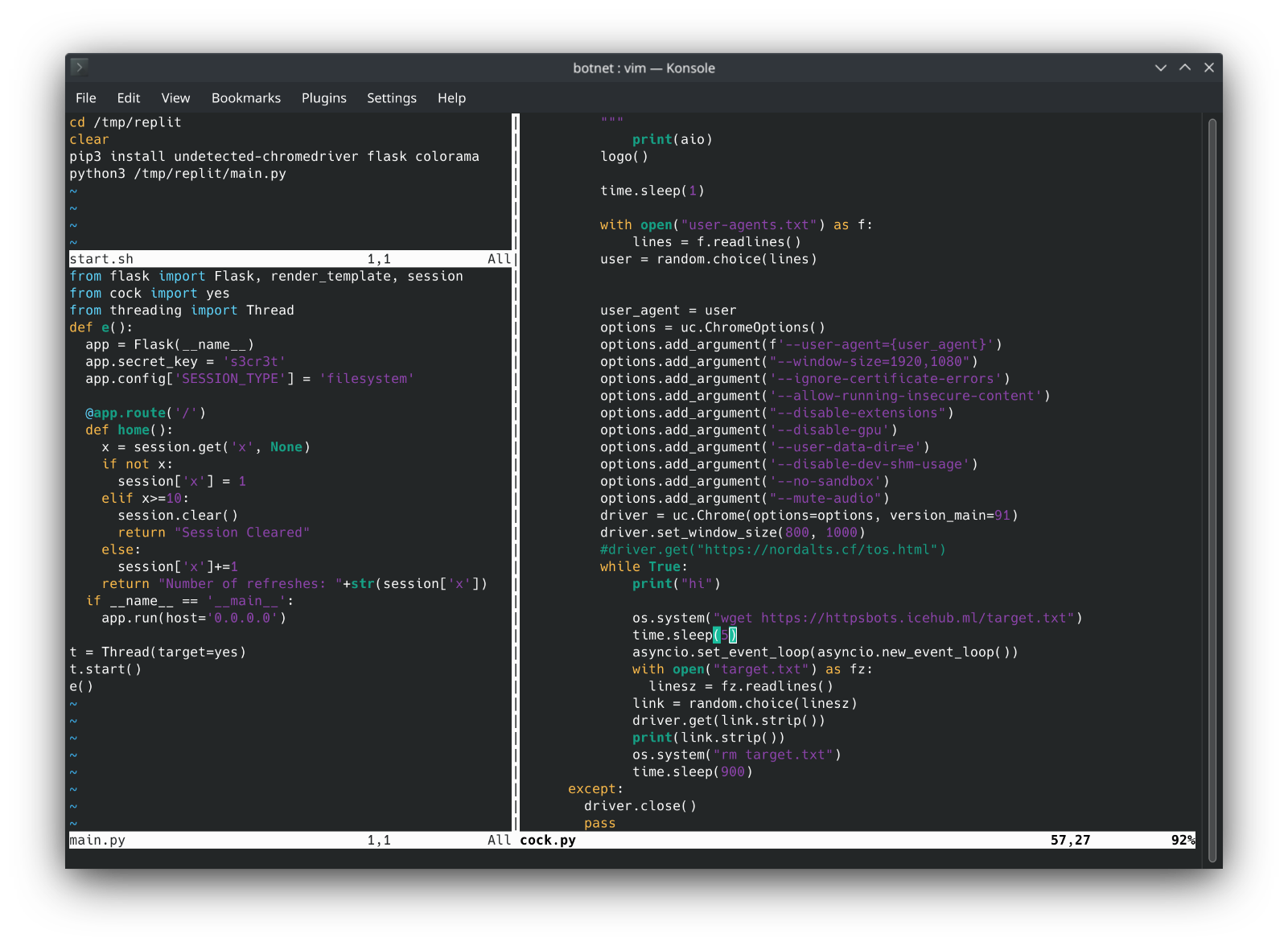Click the 'from cock import yes' line

(x=150, y=294)
